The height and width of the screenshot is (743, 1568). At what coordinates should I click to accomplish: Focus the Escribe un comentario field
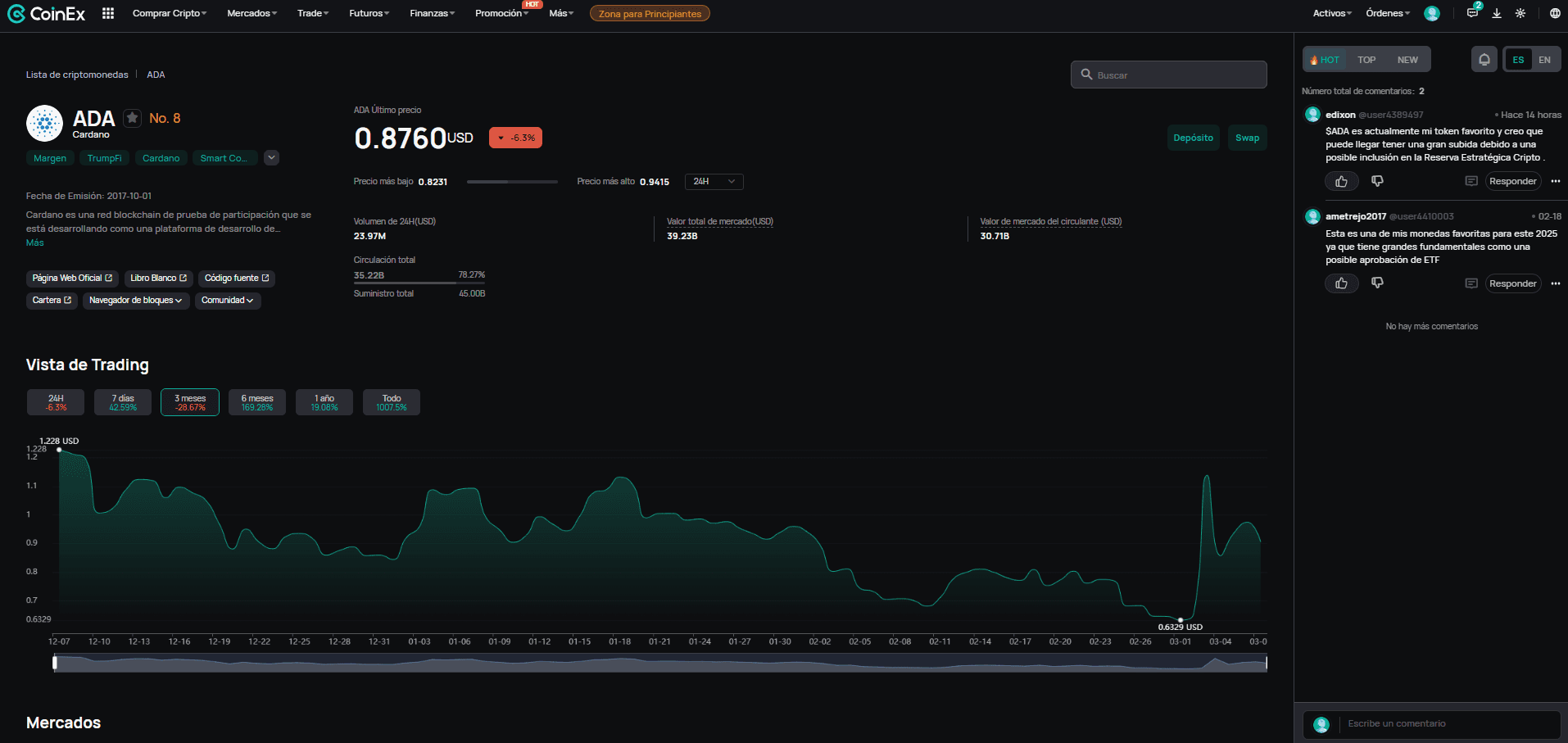[x=1432, y=724]
